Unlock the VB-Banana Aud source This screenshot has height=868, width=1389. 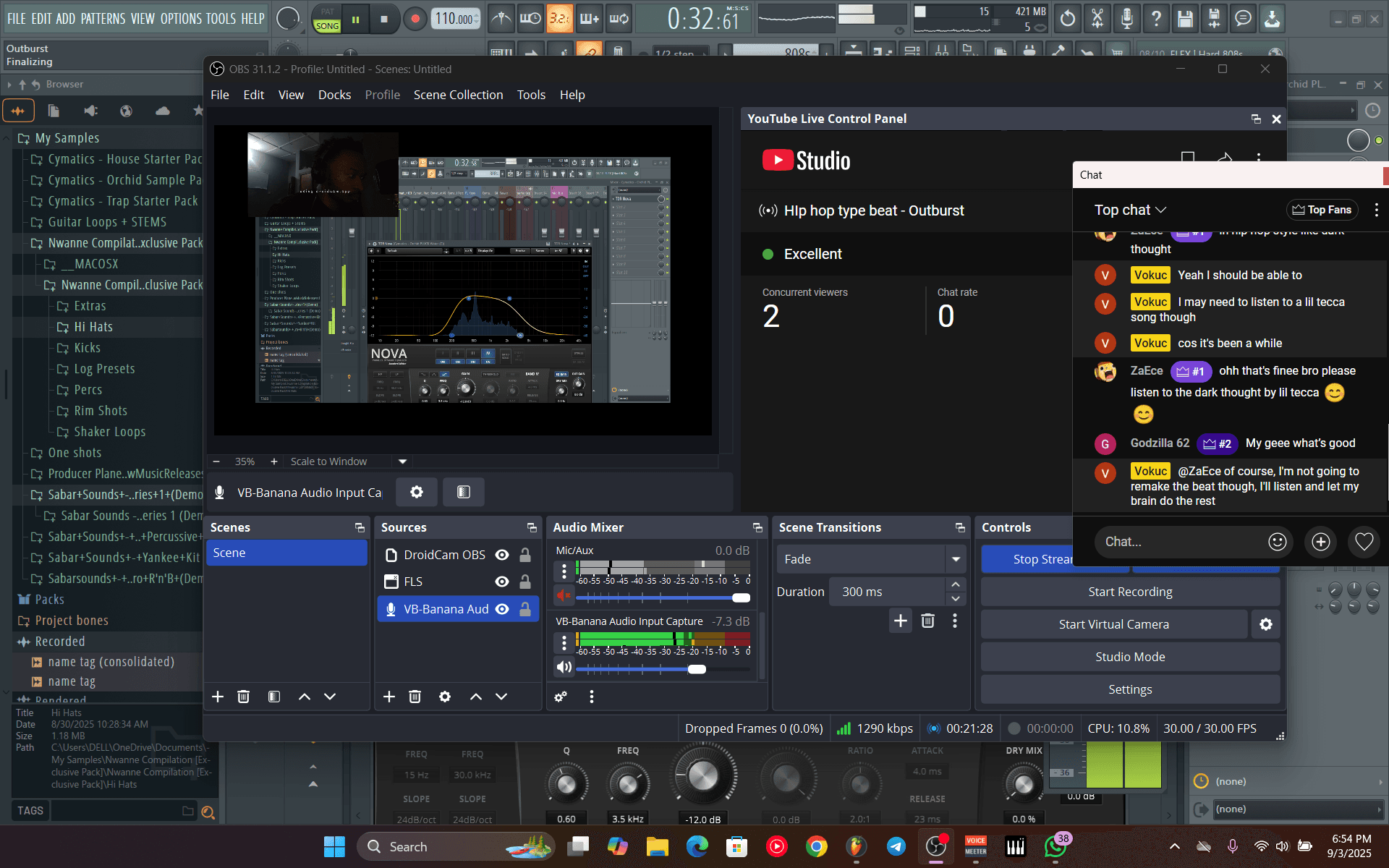pos(525,609)
